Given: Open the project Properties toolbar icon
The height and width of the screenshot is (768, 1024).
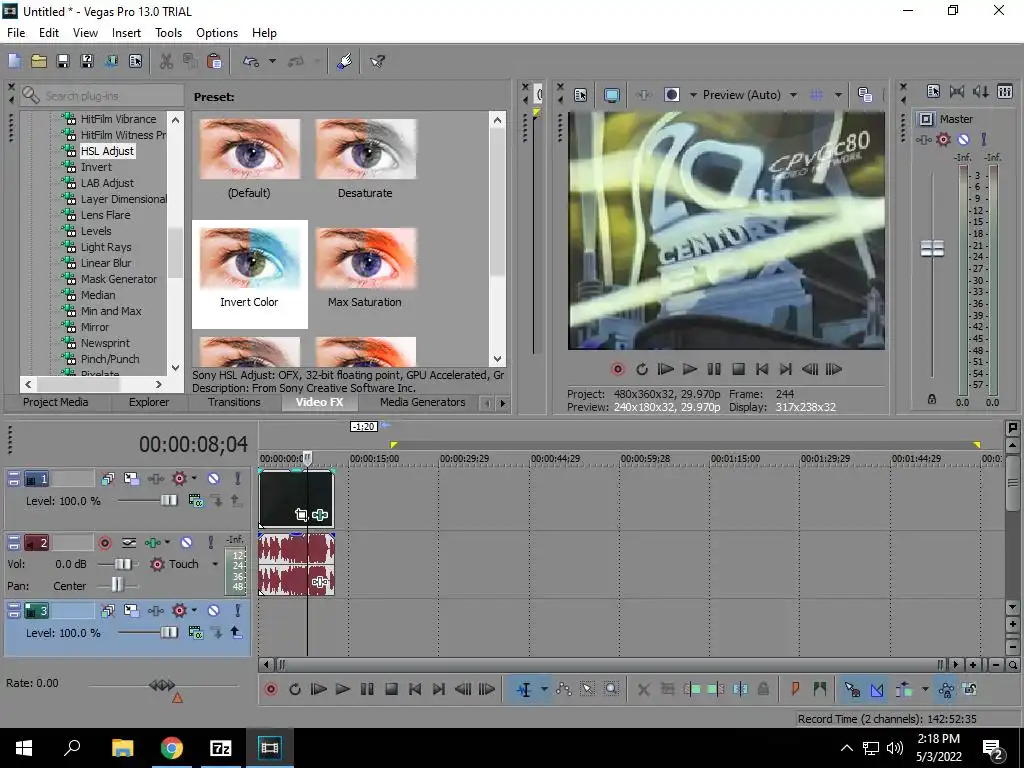Looking at the screenshot, I should click(135, 61).
